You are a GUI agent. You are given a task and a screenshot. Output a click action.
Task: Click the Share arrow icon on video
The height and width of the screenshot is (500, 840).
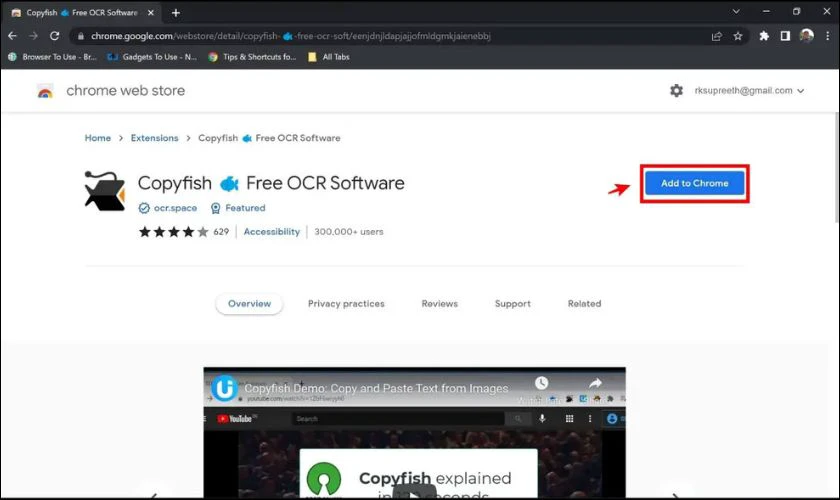coord(595,383)
